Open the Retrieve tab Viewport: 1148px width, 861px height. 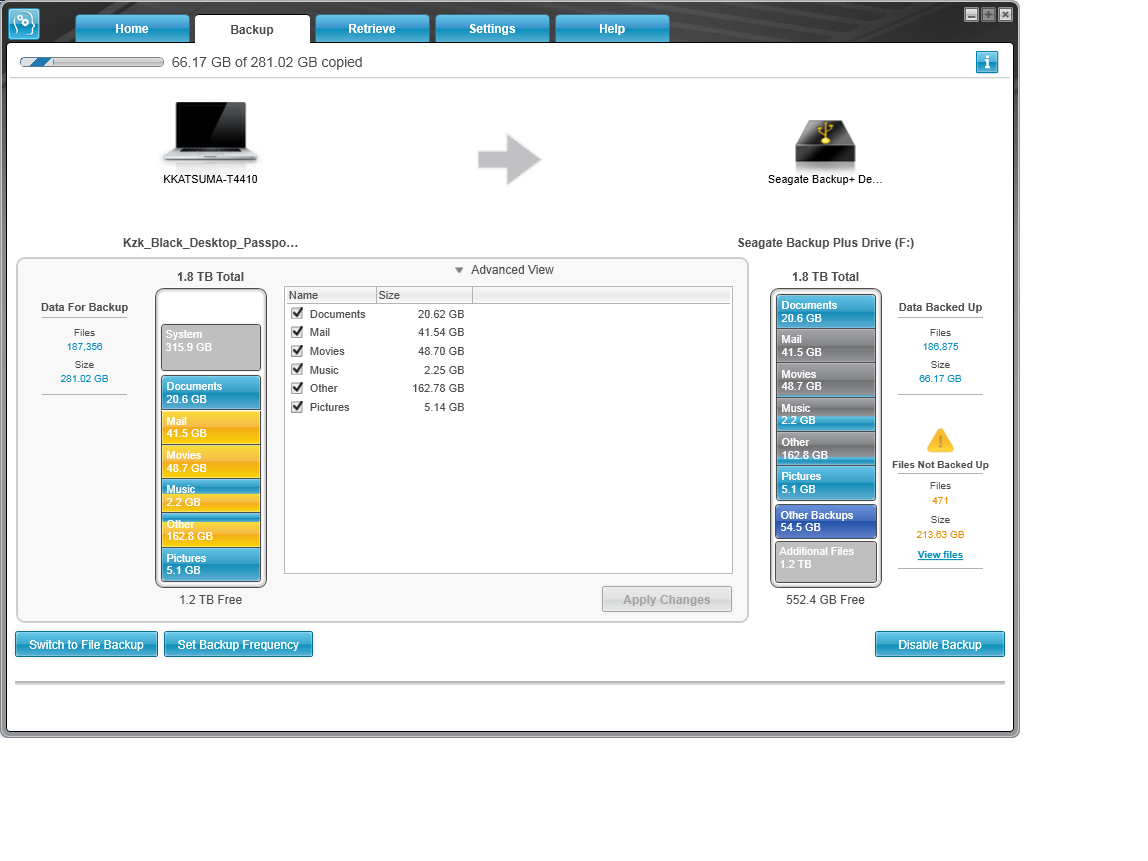(372, 29)
